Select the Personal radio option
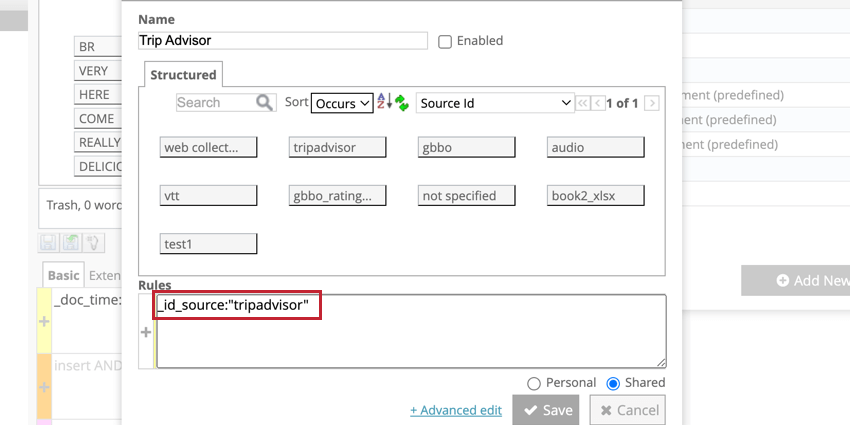This screenshot has width=850, height=425. tap(533, 383)
